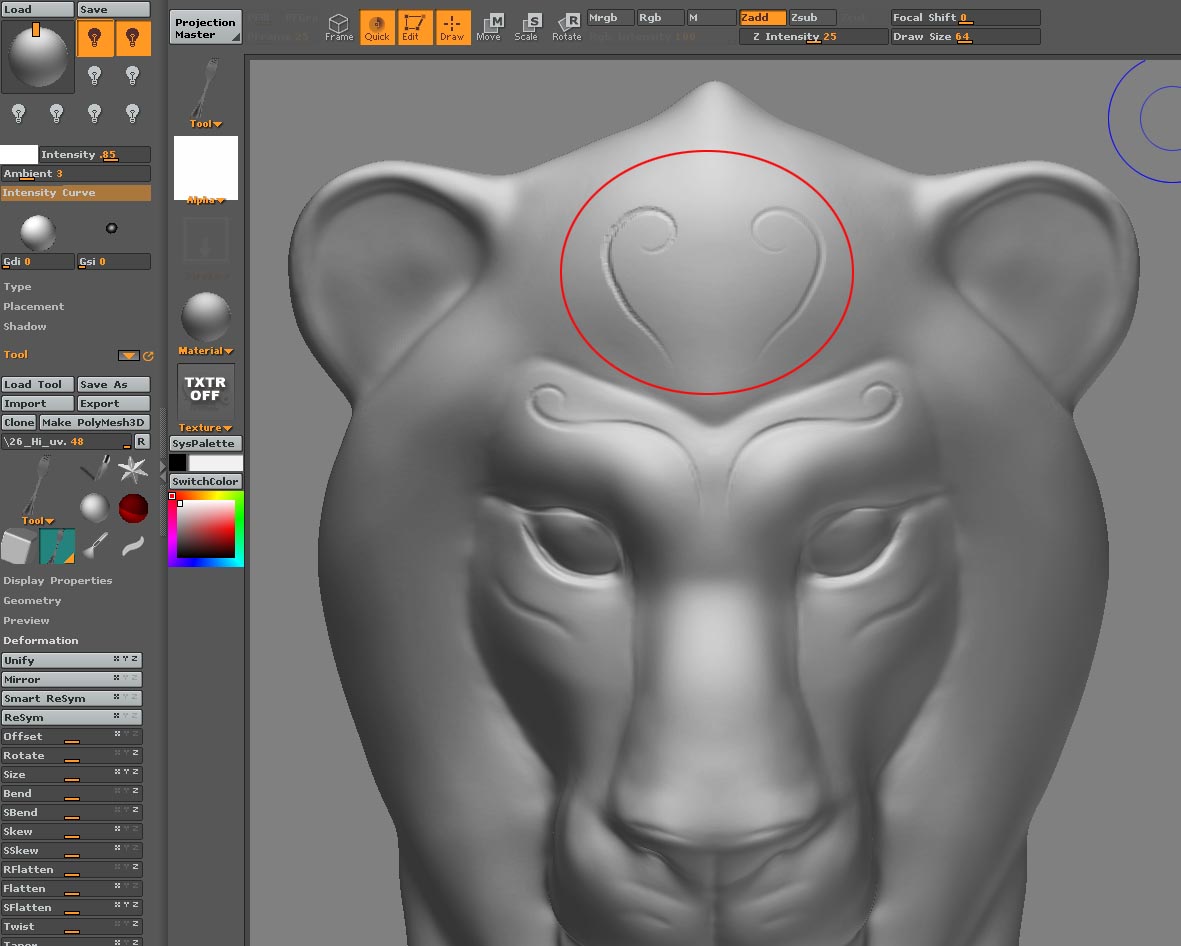
Task: Click the SwitchColor button
Action: 206,481
